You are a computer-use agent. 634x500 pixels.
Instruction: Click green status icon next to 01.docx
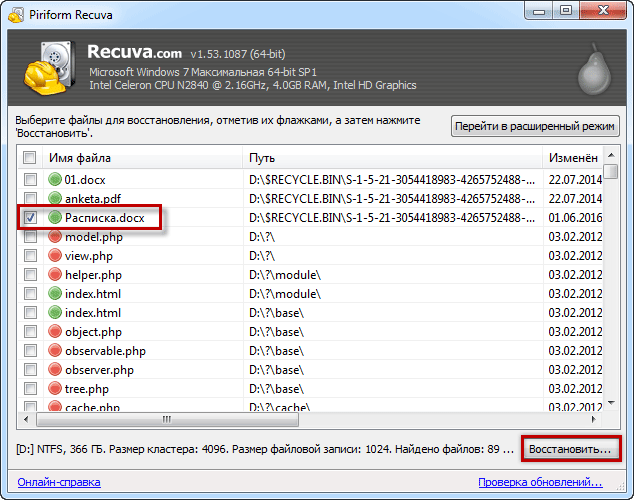[55, 180]
